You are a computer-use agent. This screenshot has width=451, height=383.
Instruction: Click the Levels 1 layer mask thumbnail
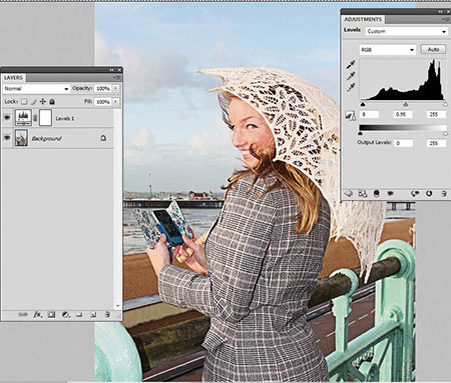(x=46, y=118)
